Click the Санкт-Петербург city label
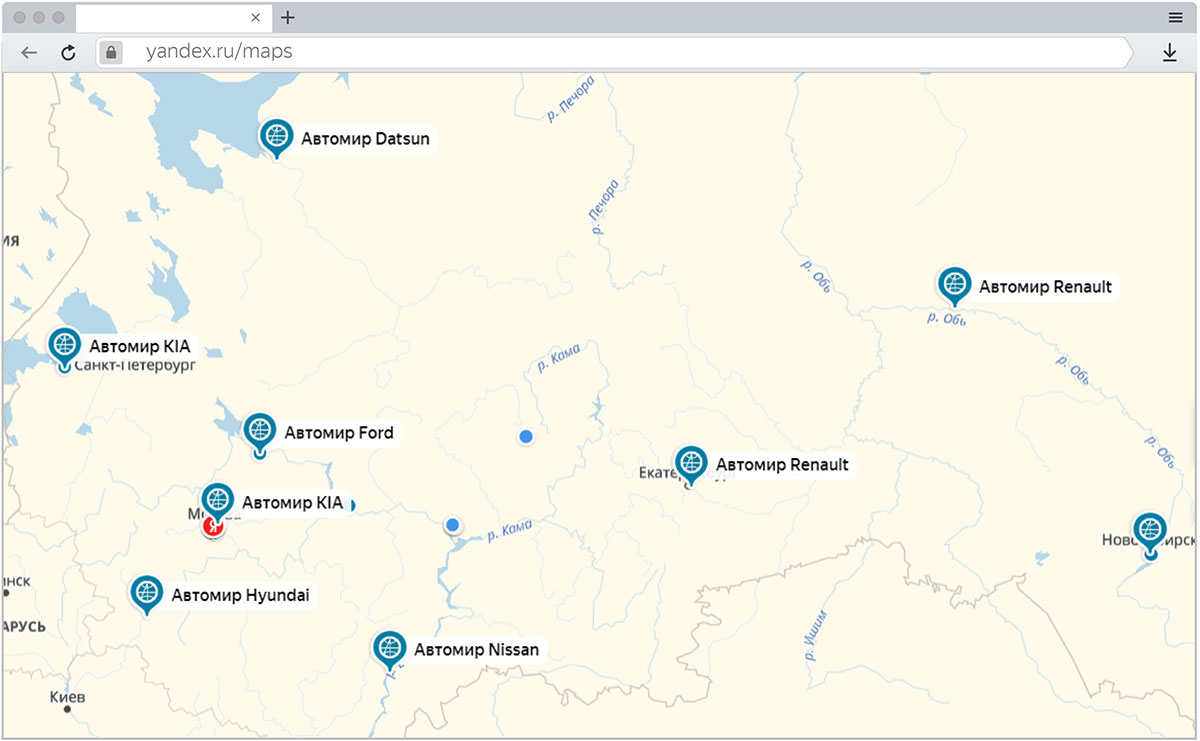Screen dimensions: 1200x741 pos(133,366)
